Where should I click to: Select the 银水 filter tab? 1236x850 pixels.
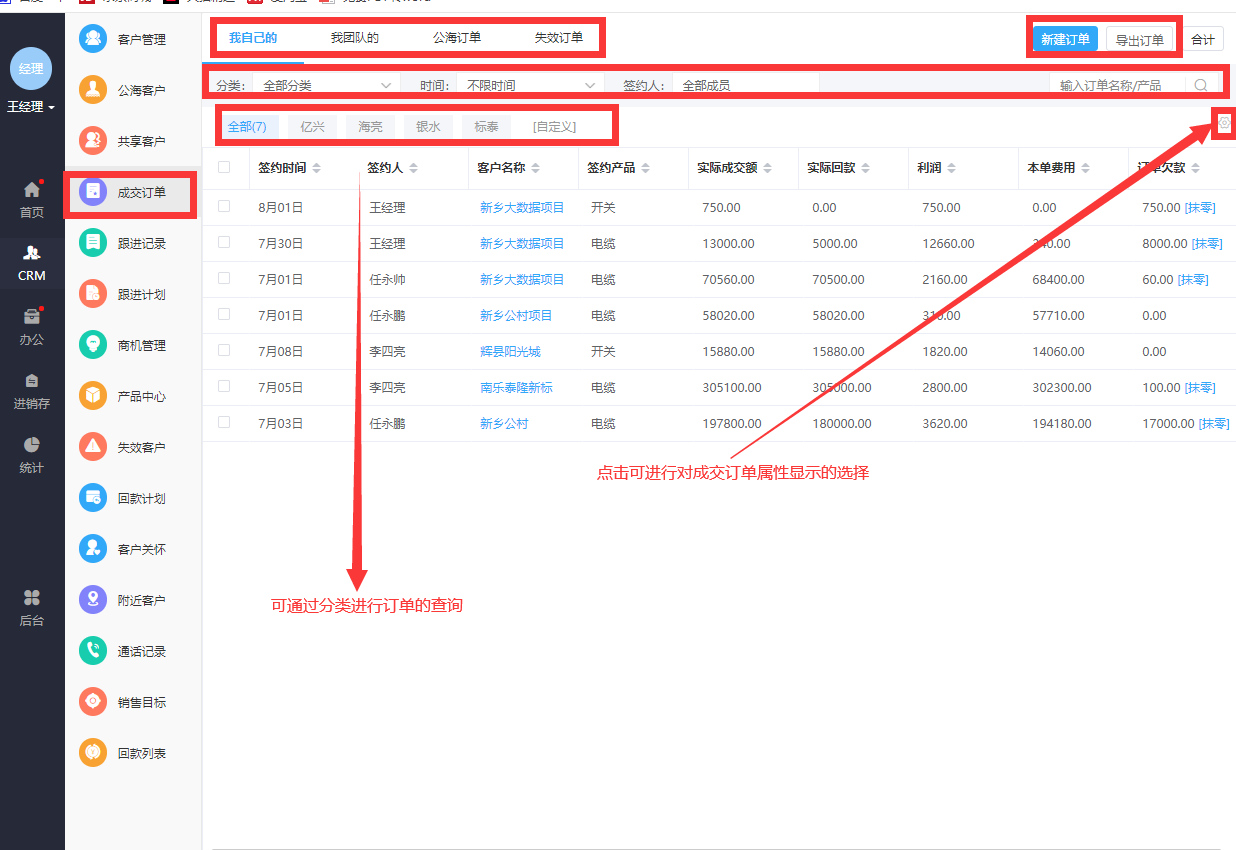coord(428,127)
